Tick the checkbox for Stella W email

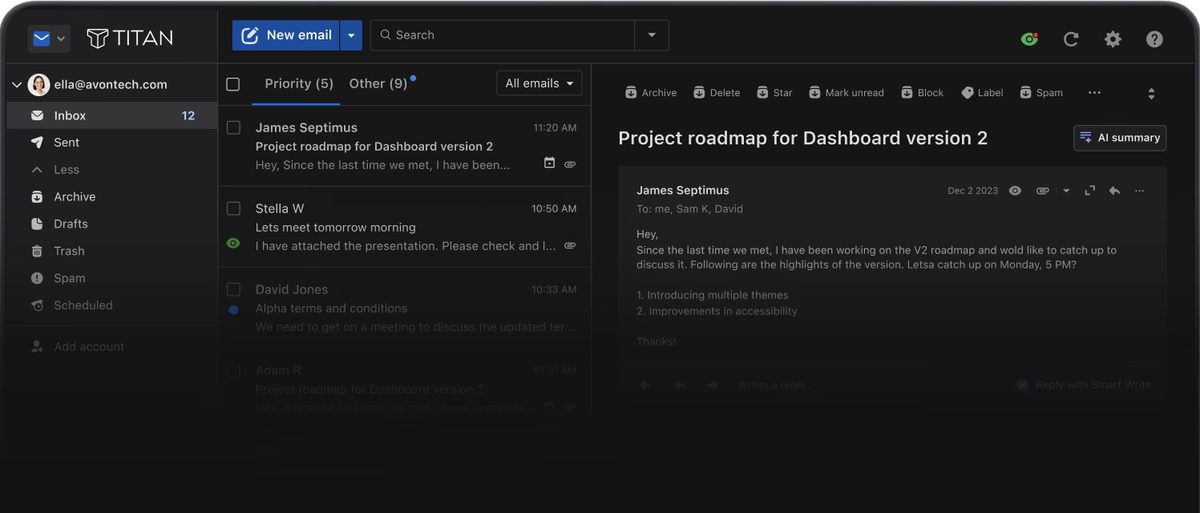point(233,209)
